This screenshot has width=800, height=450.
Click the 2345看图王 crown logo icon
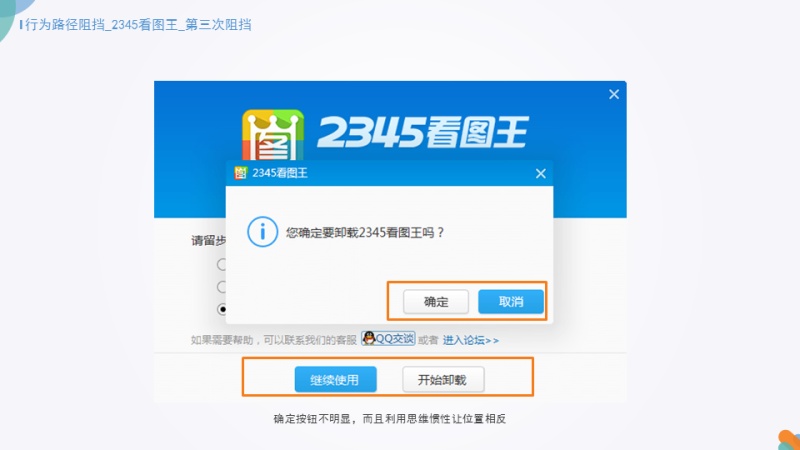point(273,135)
